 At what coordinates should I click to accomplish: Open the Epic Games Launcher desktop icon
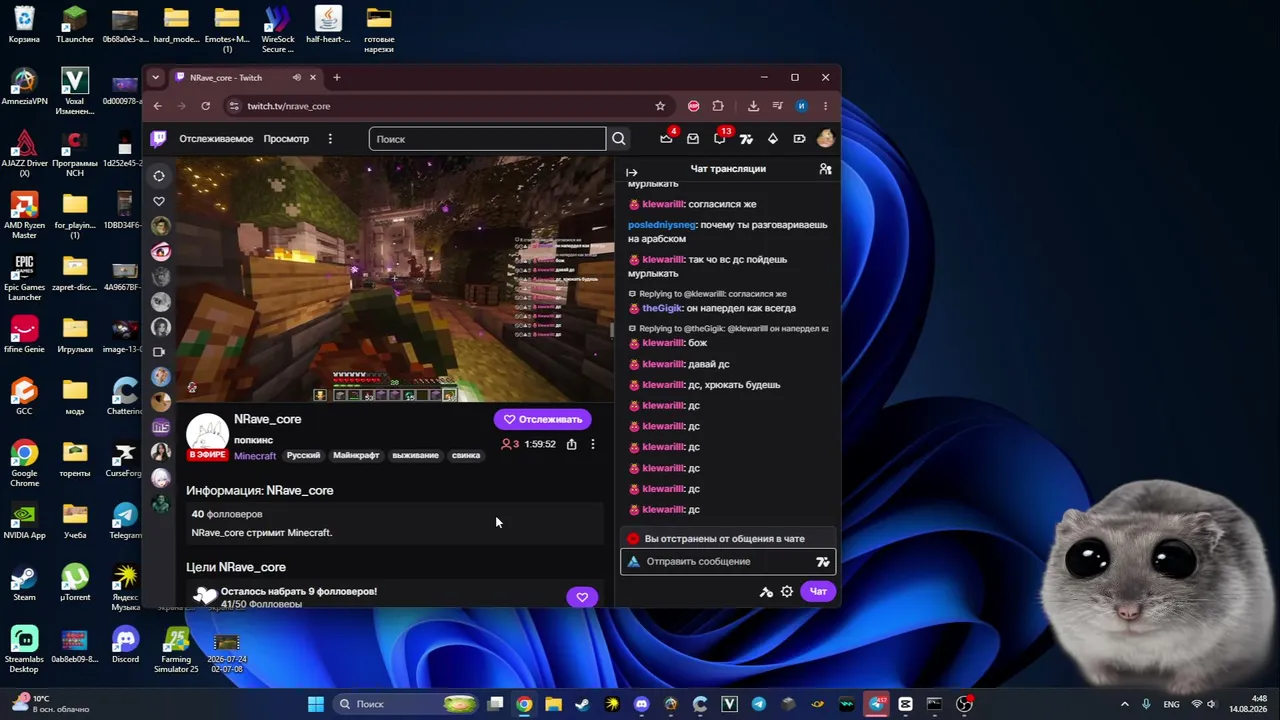pyautogui.click(x=24, y=278)
